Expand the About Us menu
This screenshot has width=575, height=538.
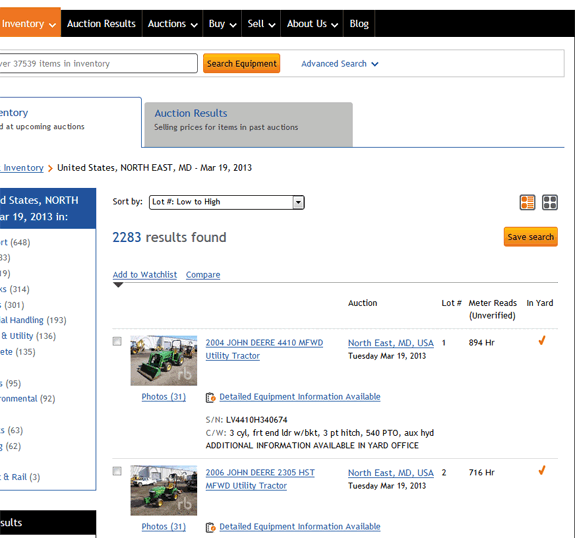(312, 24)
